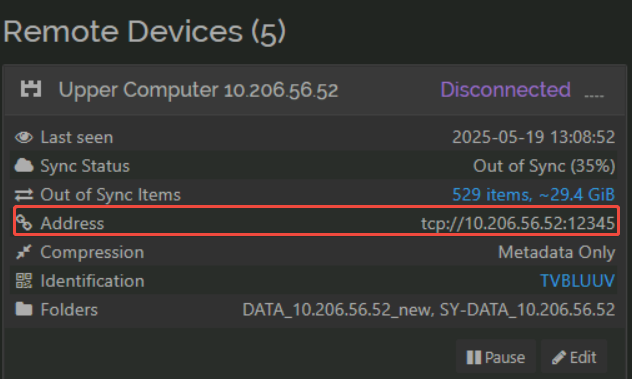Click the Last seen timestamp 2025-05-19 13:08:52
This screenshot has width=632, height=379.
tap(534, 137)
